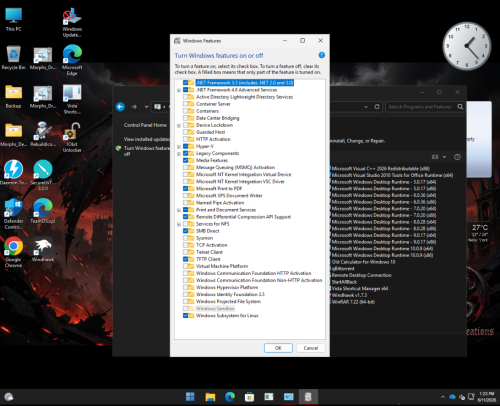Open Edge browser from the taskbar
This screenshot has width=500, height=406.
coord(230,397)
